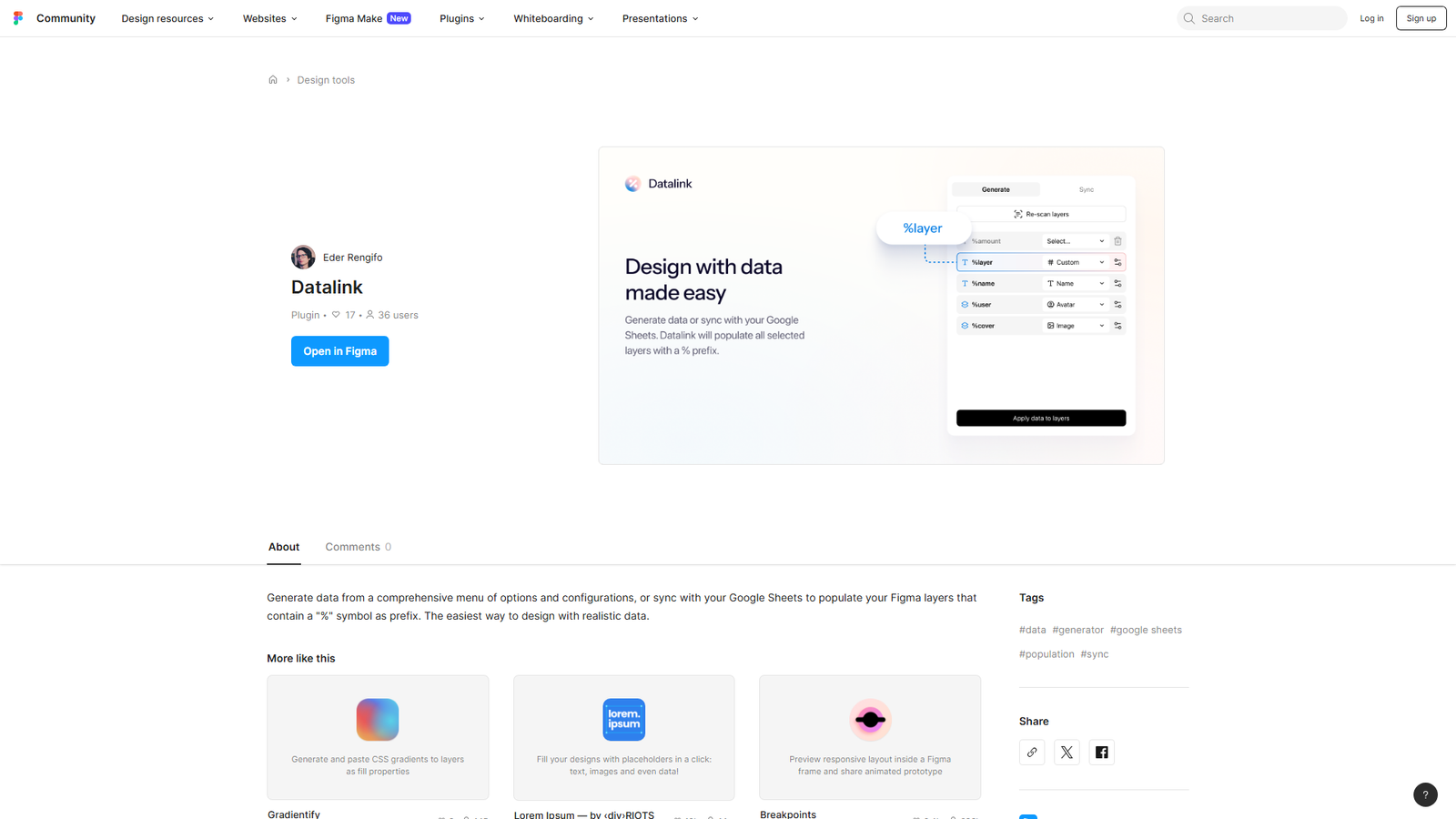Image resolution: width=1456 pixels, height=819 pixels.
Task: Click the Figma logo in the header
Action: pos(17,17)
